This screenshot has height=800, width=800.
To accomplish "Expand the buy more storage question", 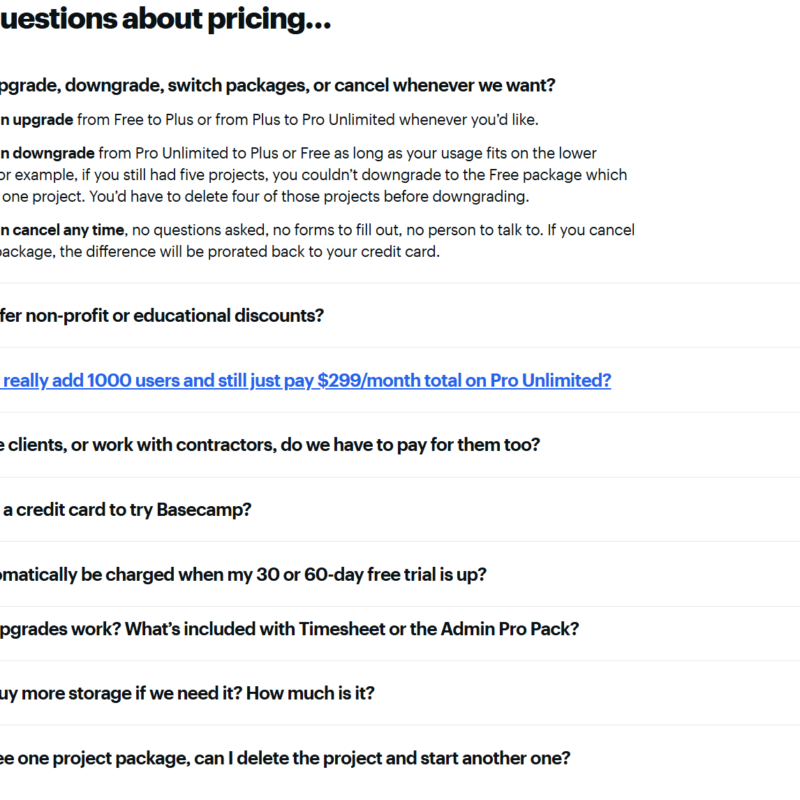I will coord(190,693).
